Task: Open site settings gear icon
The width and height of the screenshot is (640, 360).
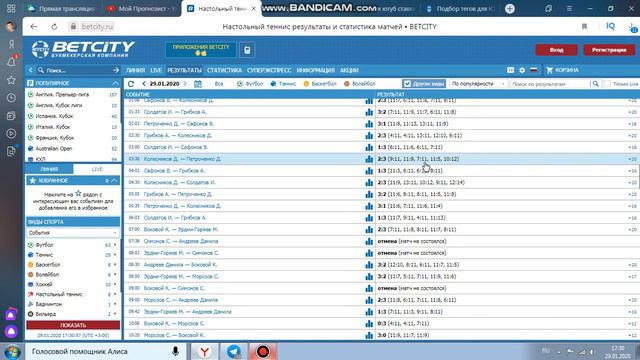Action: click(x=522, y=70)
